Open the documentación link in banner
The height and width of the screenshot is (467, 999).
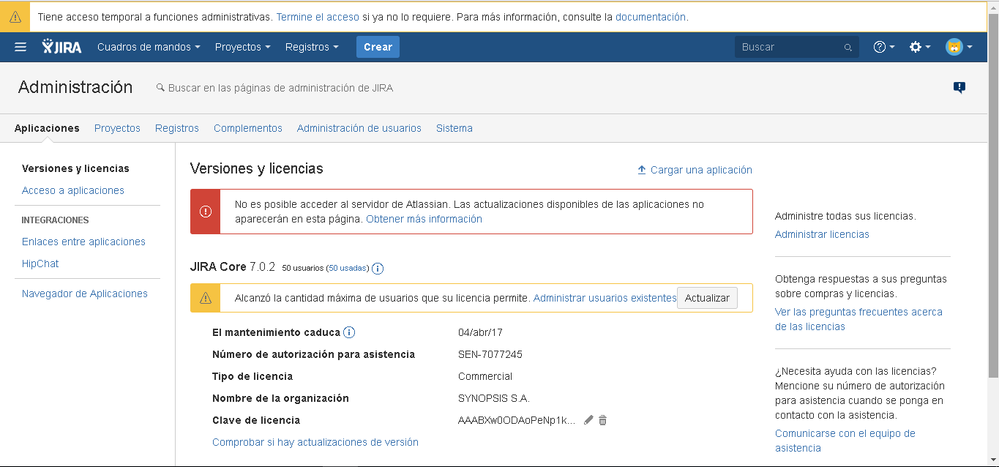tap(650, 17)
